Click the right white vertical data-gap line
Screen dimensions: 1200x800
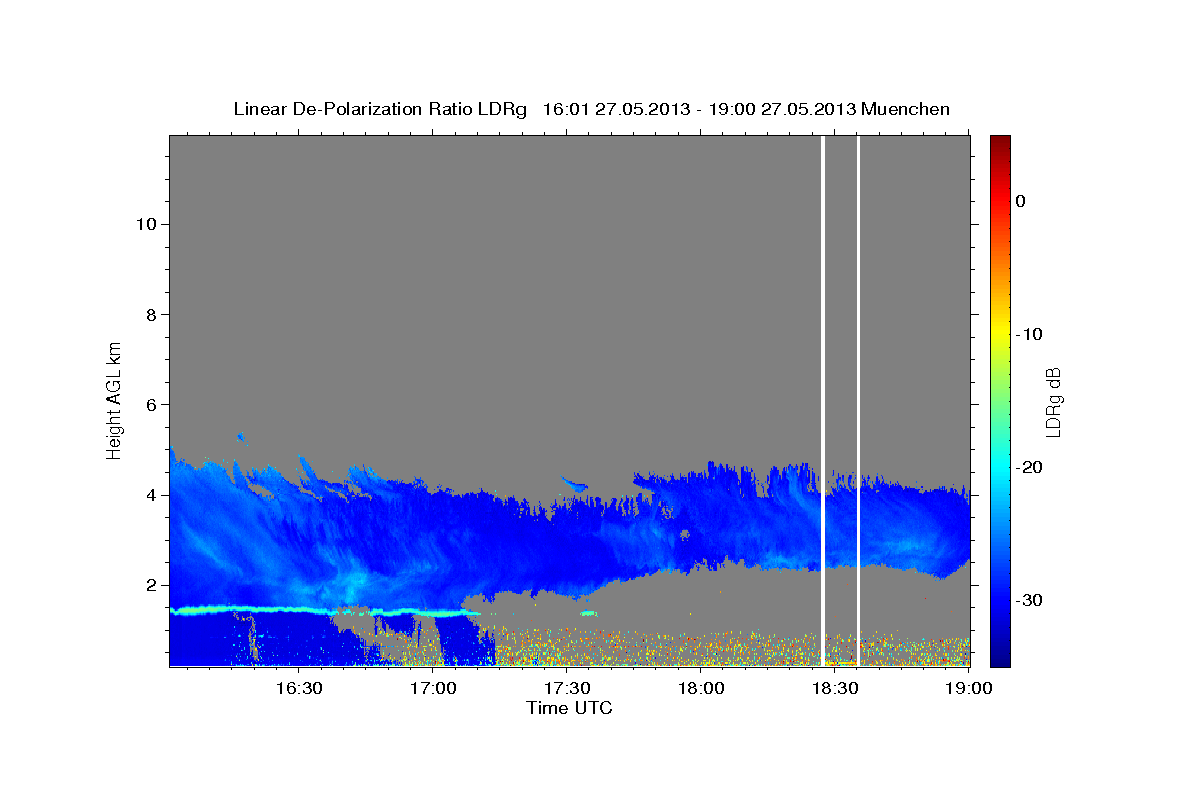[x=859, y=400]
